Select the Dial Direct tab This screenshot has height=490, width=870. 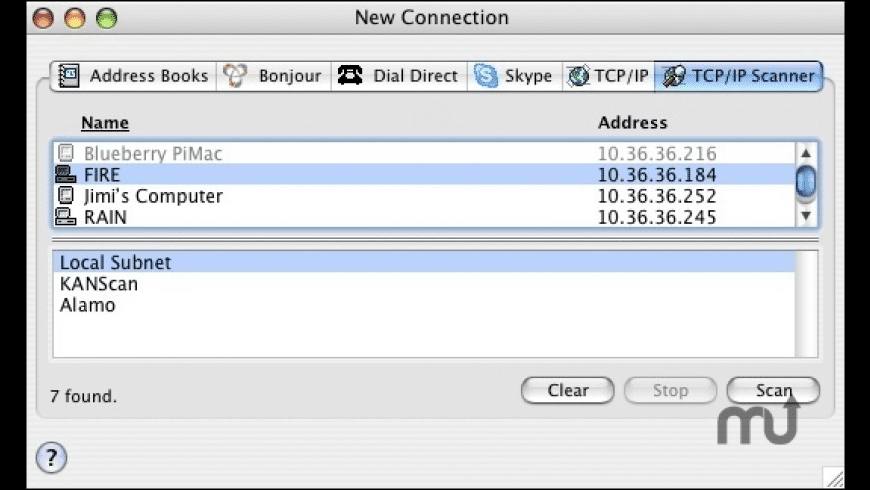pyautogui.click(x=399, y=76)
